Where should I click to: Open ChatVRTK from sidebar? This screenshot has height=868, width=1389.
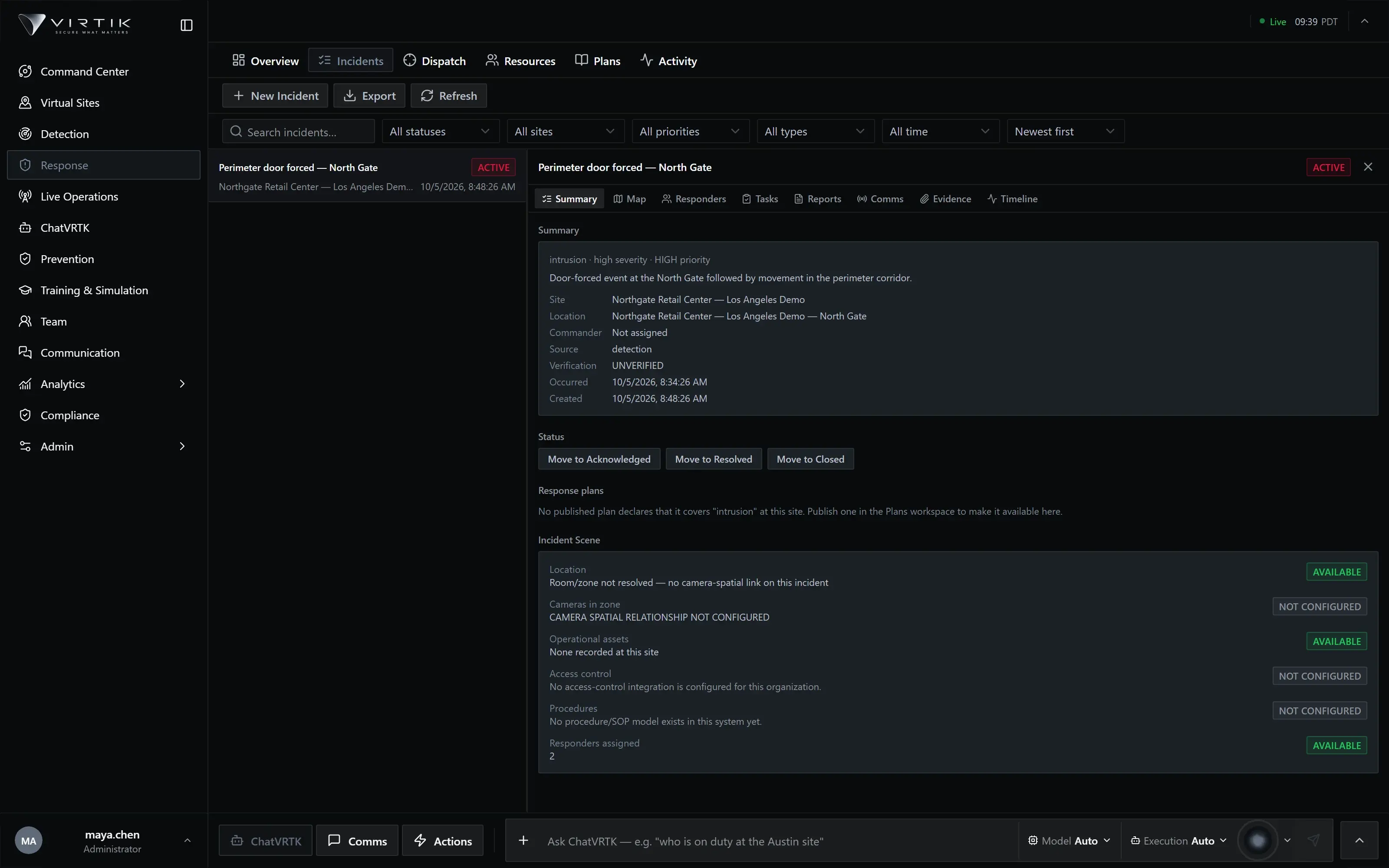(x=104, y=228)
